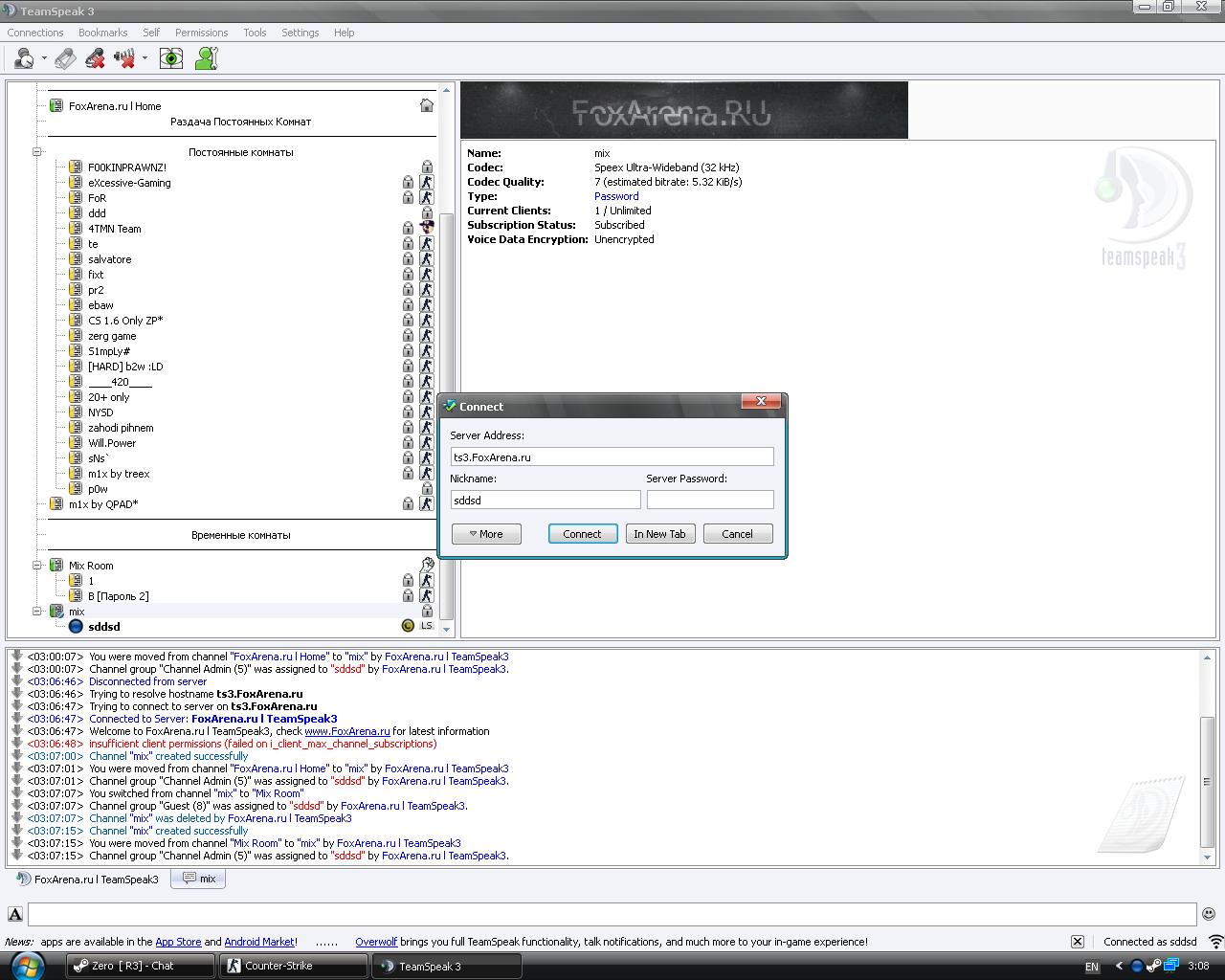Click the Counter-Strike icon on salvatore row
The height and width of the screenshot is (980, 1225).
coord(427,259)
